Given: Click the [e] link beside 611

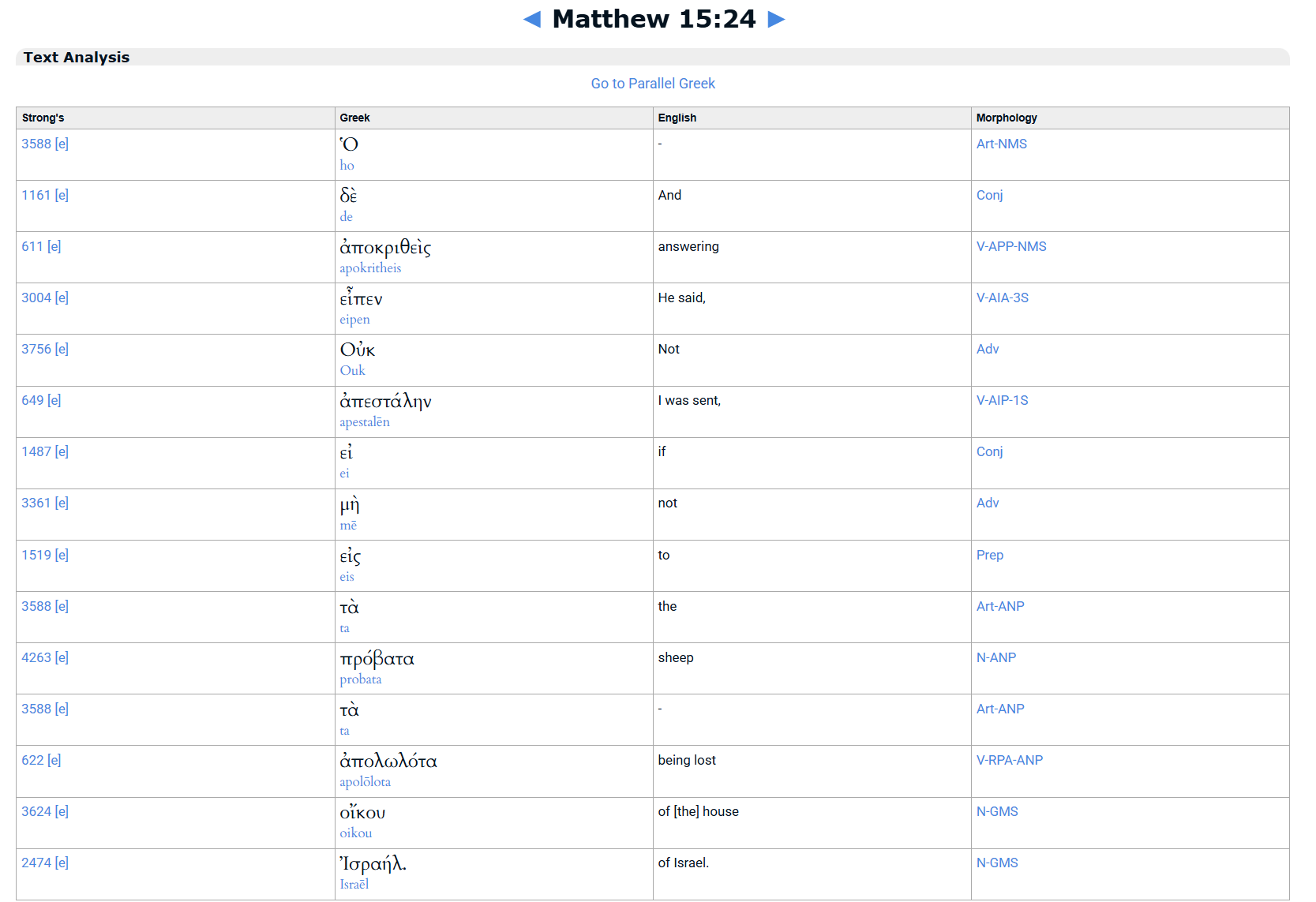Looking at the screenshot, I should [54, 246].
